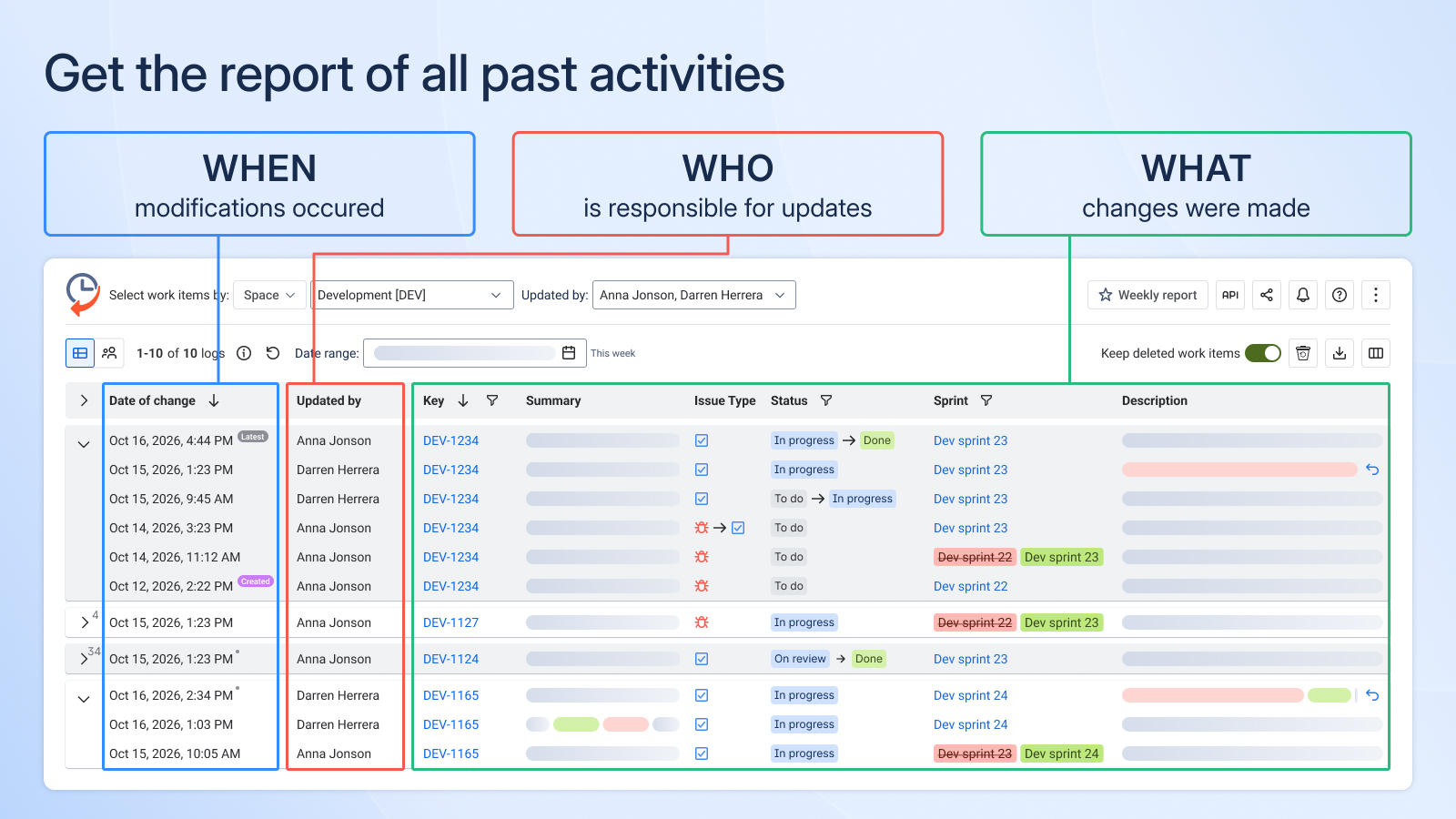Click On review status on DEV-1124
This screenshot has height=819, width=1456.
click(x=800, y=659)
